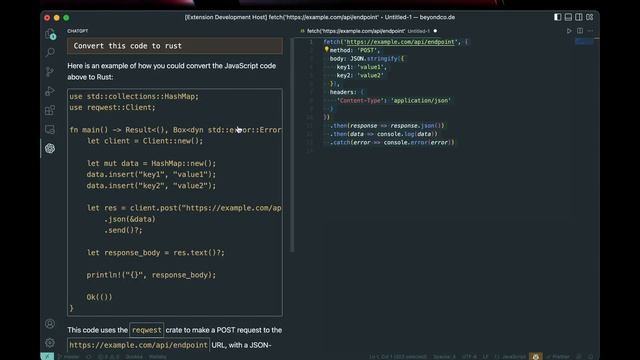The height and width of the screenshot is (360, 640).
Task: Click the editor minimap highlight
Action: tap(584, 41)
